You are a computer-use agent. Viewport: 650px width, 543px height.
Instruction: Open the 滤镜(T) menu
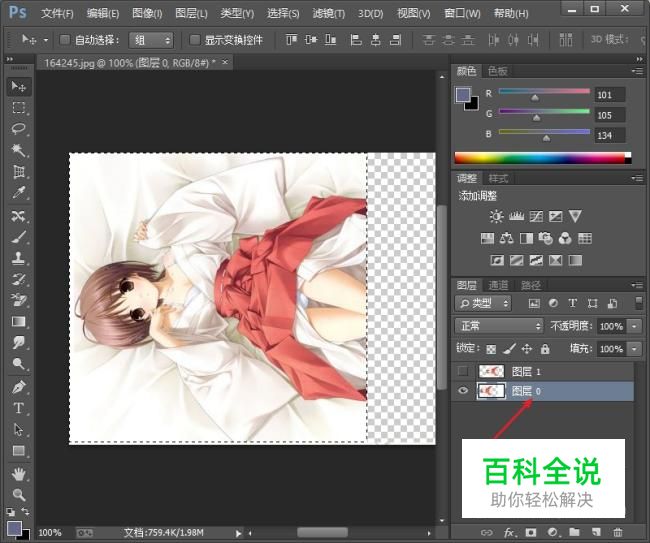329,14
